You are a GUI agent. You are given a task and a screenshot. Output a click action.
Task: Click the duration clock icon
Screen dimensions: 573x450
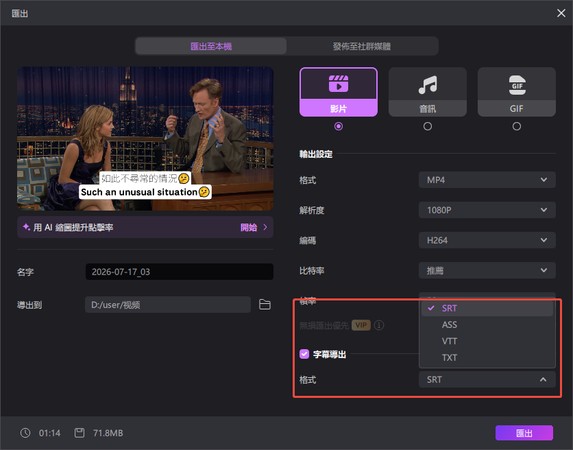tap(25, 433)
